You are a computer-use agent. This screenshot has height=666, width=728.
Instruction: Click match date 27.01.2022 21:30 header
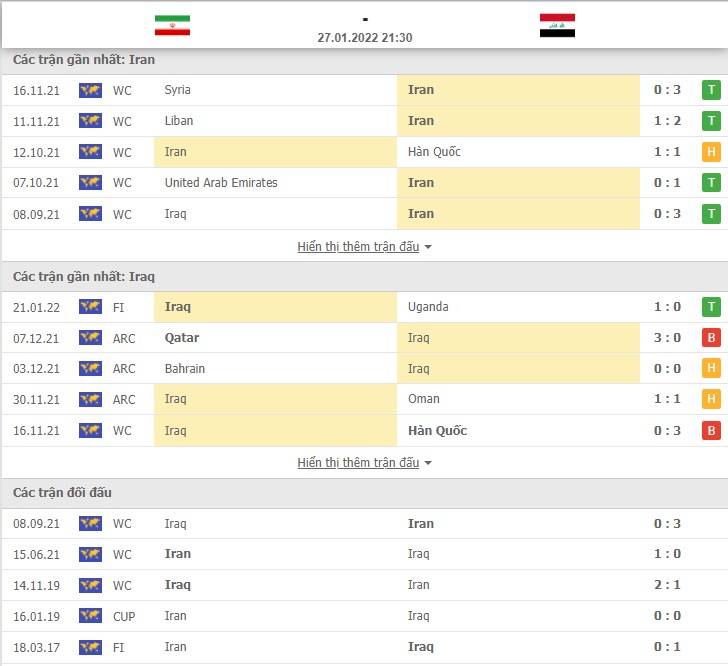[x=364, y=38]
